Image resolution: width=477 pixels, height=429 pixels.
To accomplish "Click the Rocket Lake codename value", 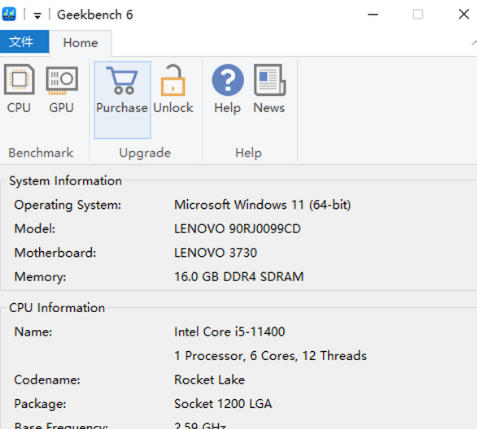I will tap(209, 380).
